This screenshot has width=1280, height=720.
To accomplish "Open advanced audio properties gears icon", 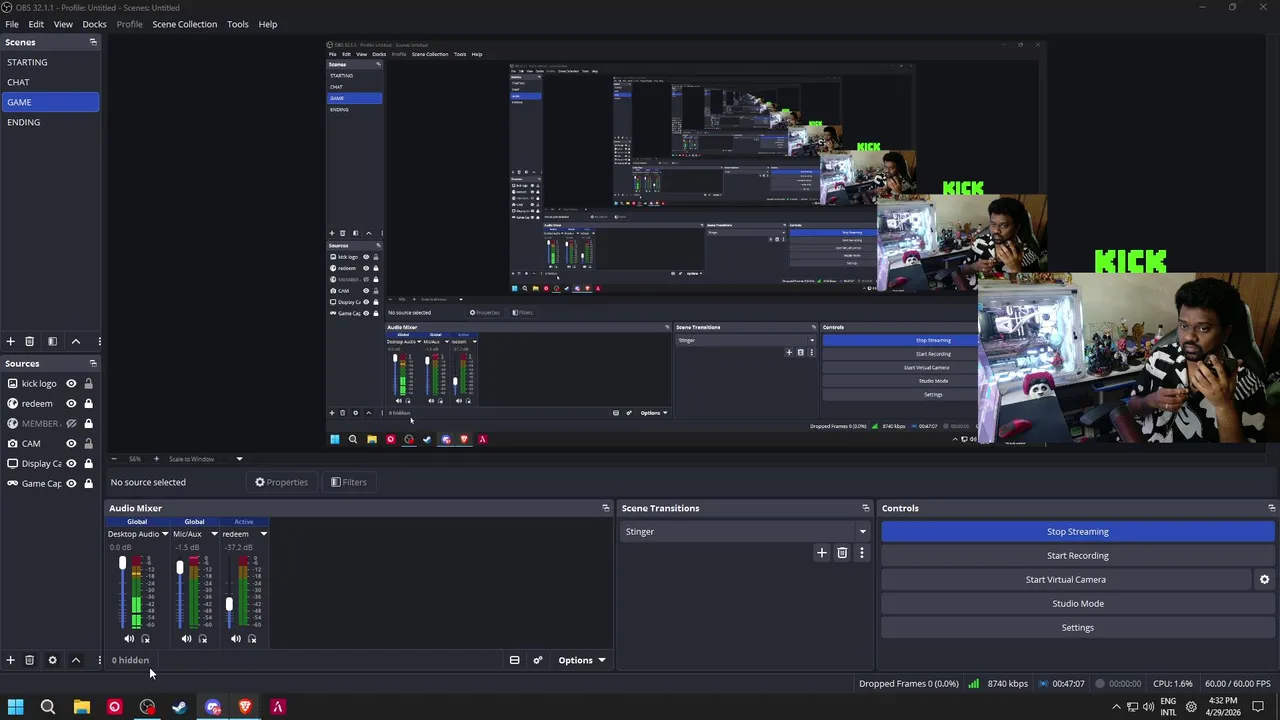I will [538, 660].
